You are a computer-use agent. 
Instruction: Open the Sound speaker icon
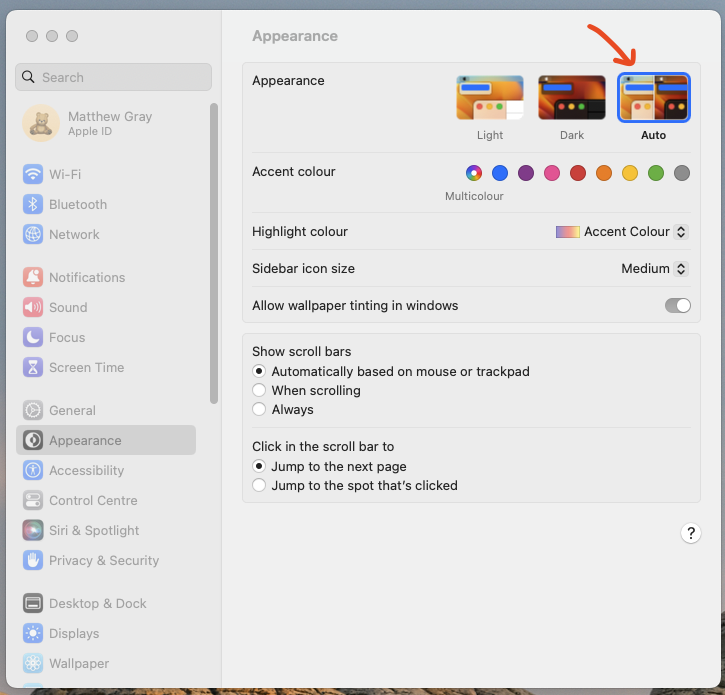[x=33, y=307]
